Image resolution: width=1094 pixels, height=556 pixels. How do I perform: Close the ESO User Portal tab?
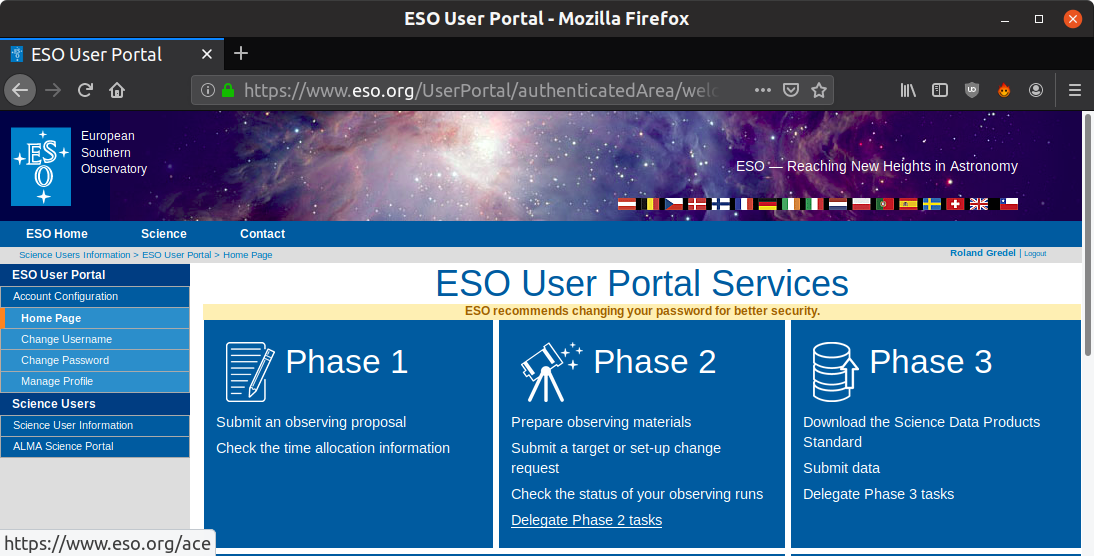[207, 54]
